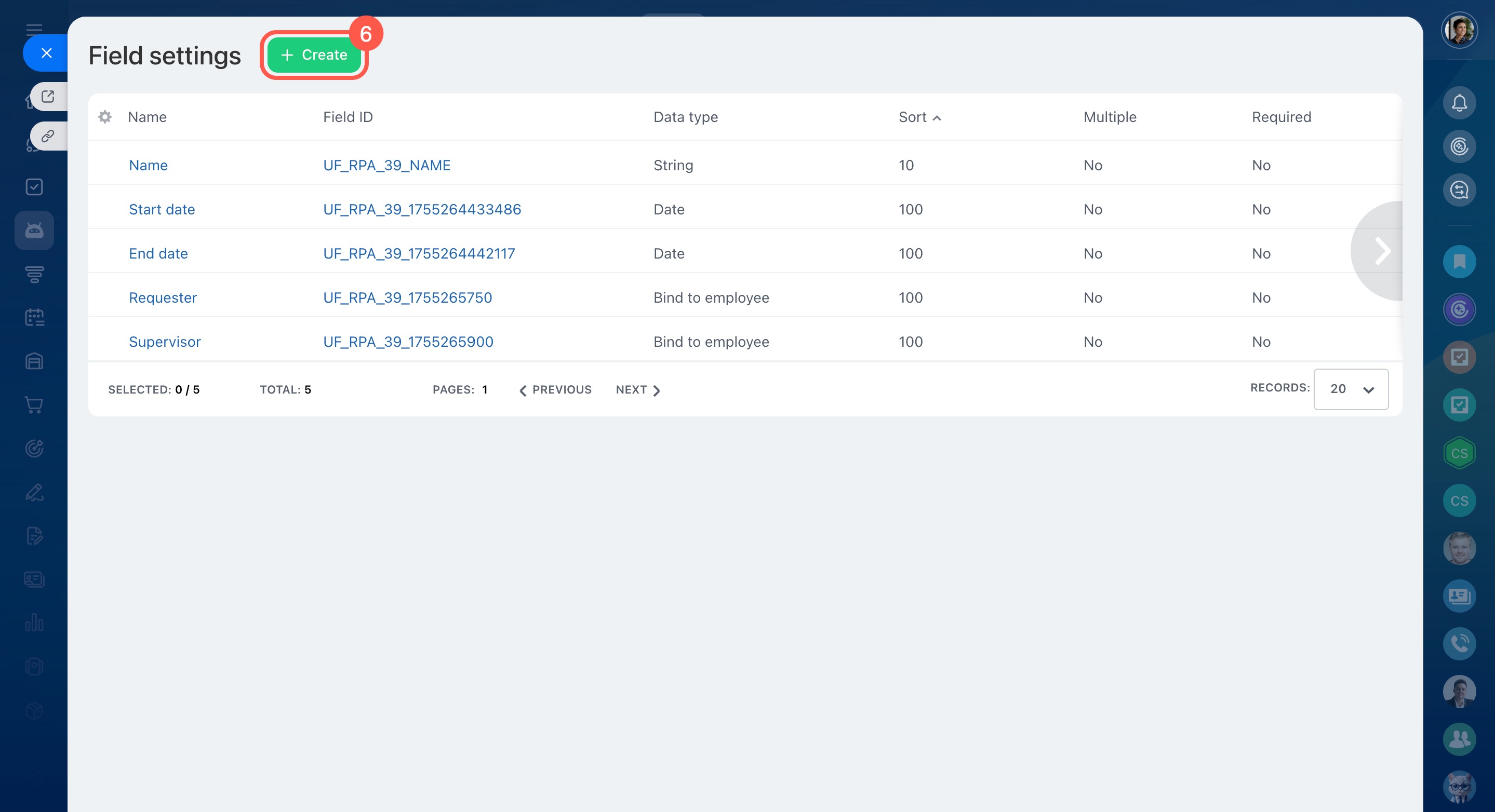
Task: Click the Data type column header
Action: pos(685,117)
